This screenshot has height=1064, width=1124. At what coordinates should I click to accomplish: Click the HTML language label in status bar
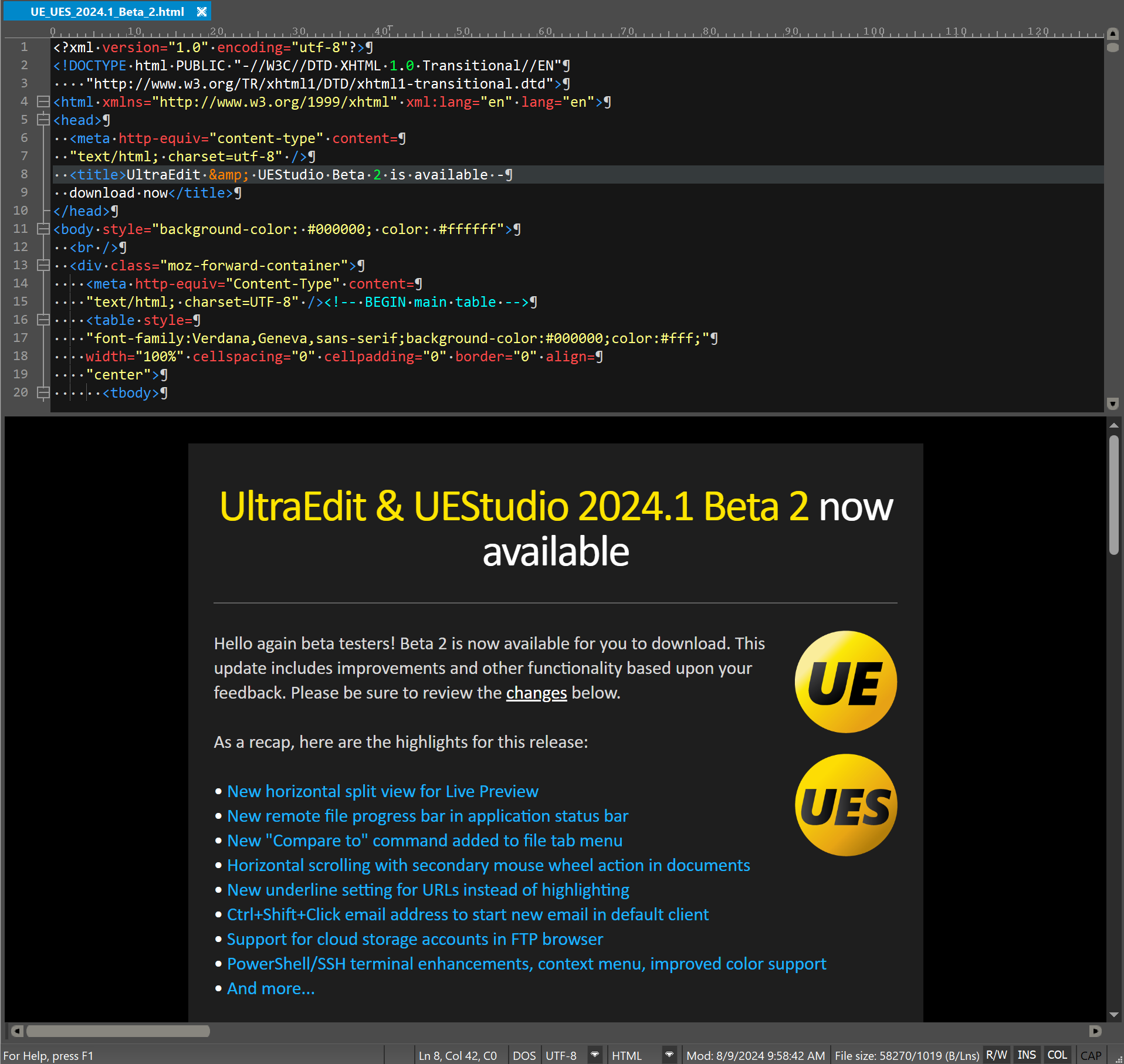click(627, 1055)
